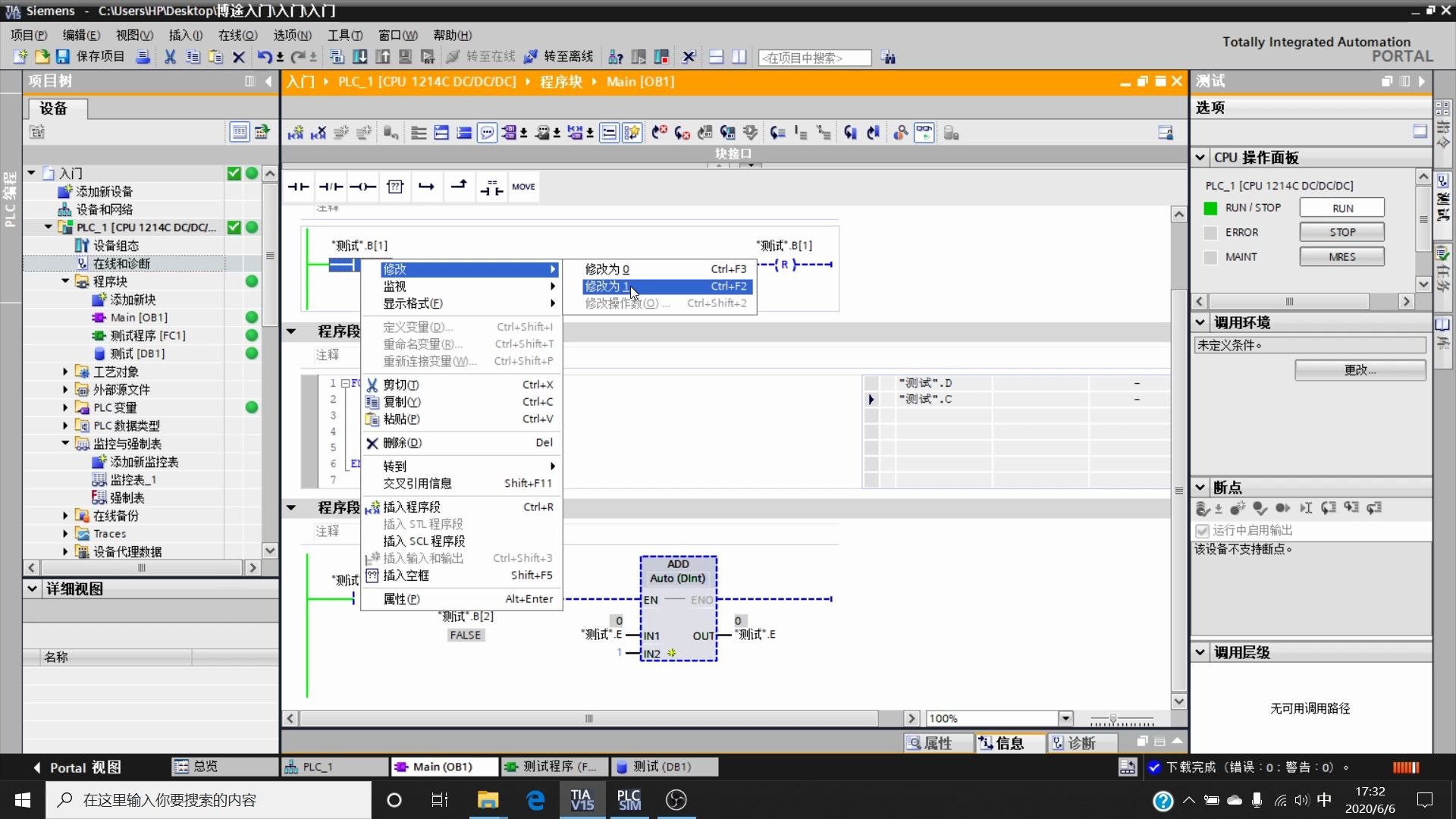Collapse the 断点 section

pyautogui.click(x=1200, y=488)
